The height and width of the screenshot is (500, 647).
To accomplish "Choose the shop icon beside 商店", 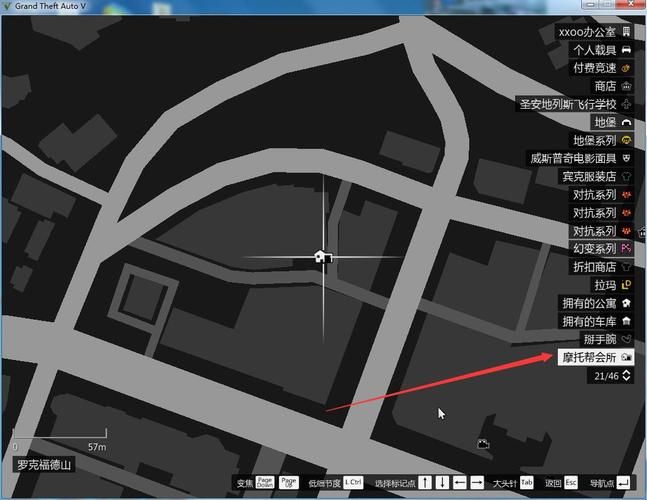I will [x=626, y=86].
